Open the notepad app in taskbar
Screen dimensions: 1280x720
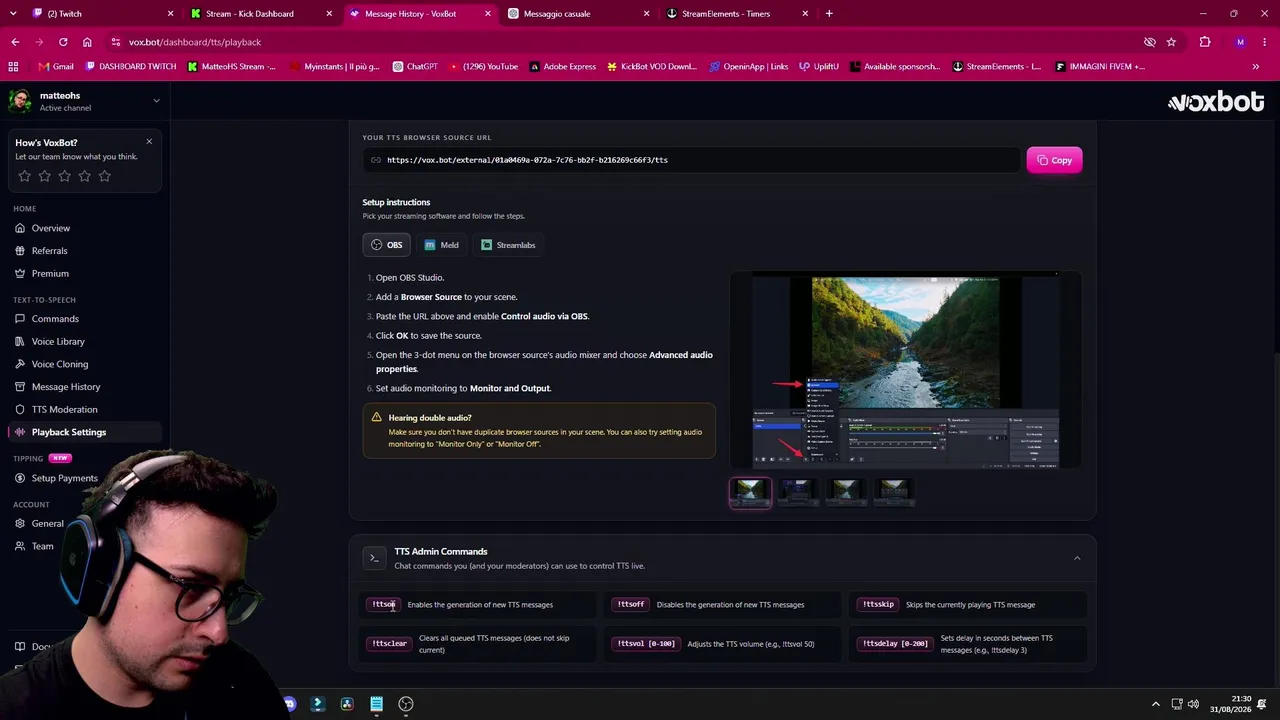(x=376, y=704)
